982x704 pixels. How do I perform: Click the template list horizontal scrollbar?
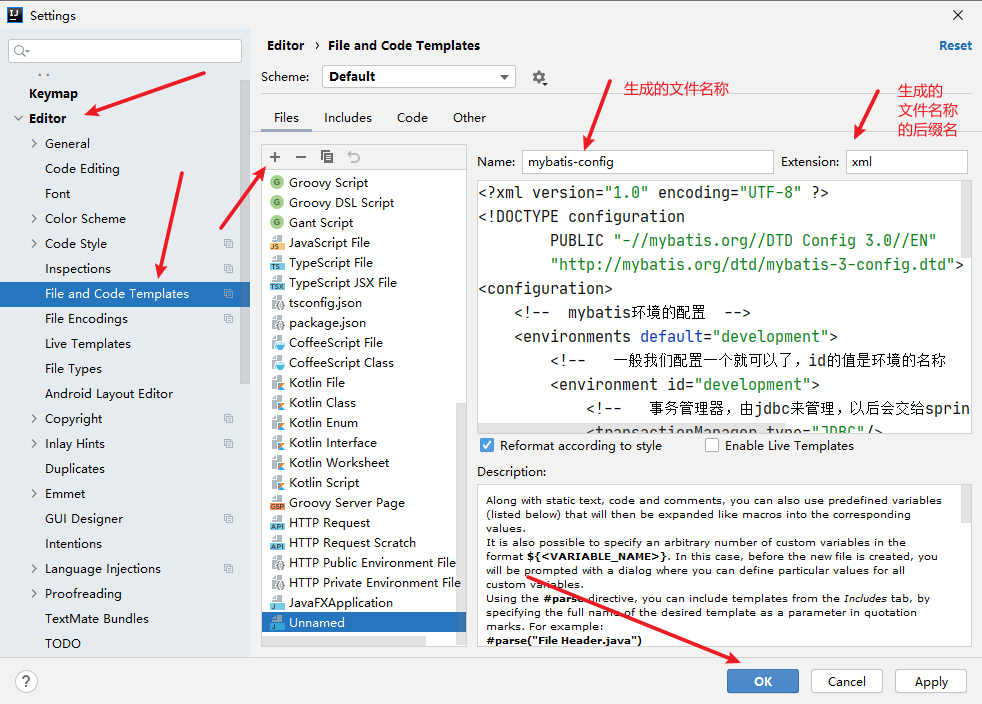click(x=344, y=641)
